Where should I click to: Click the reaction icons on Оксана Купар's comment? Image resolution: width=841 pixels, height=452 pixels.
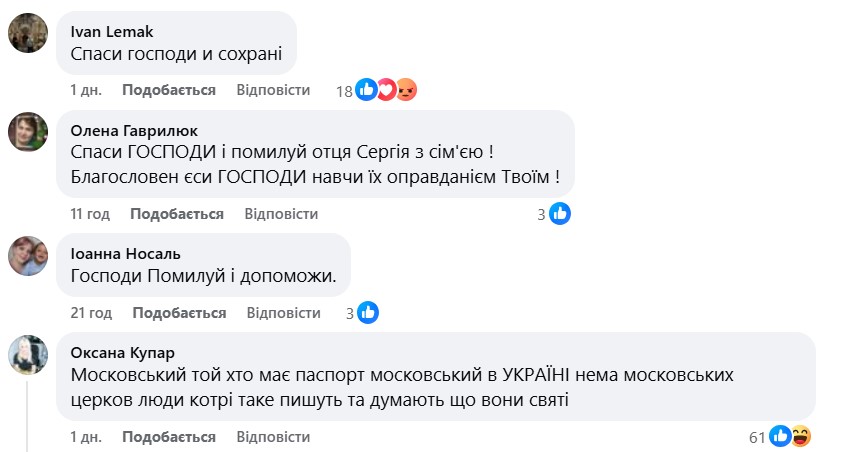(789, 437)
